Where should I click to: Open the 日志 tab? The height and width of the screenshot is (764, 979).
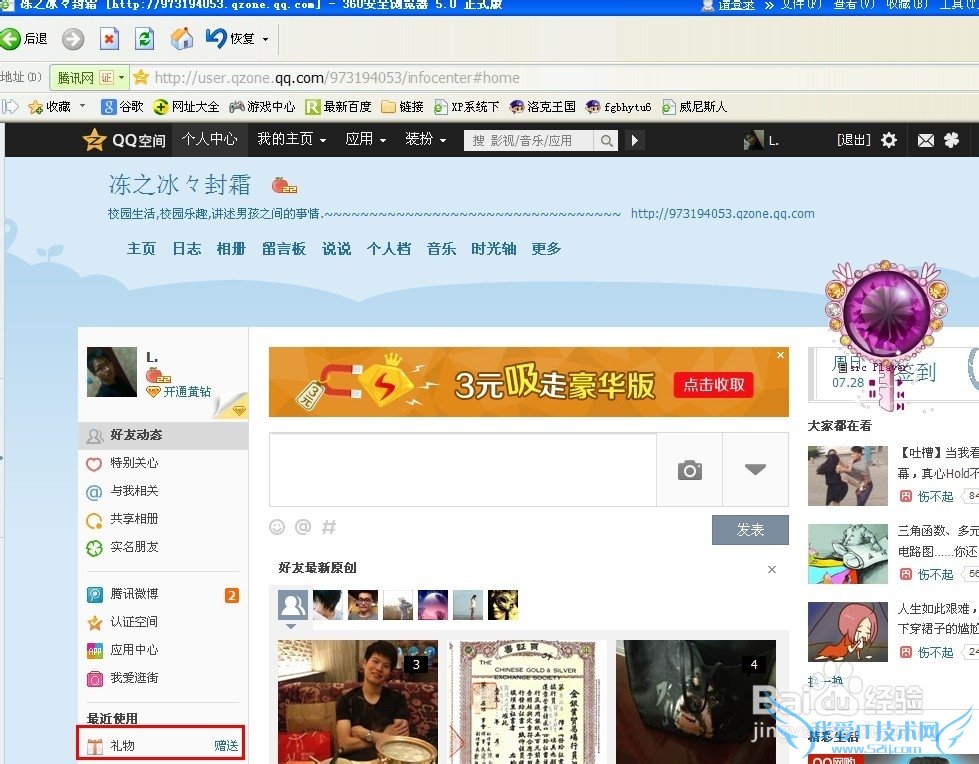click(187, 248)
